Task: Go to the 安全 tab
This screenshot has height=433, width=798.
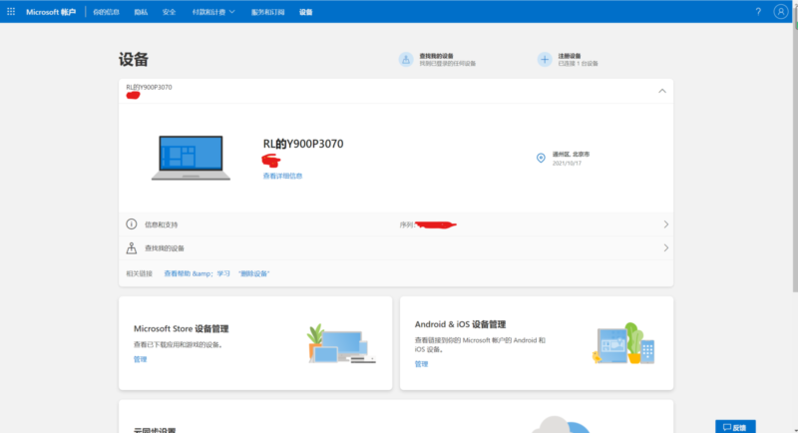Action: coord(169,12)
